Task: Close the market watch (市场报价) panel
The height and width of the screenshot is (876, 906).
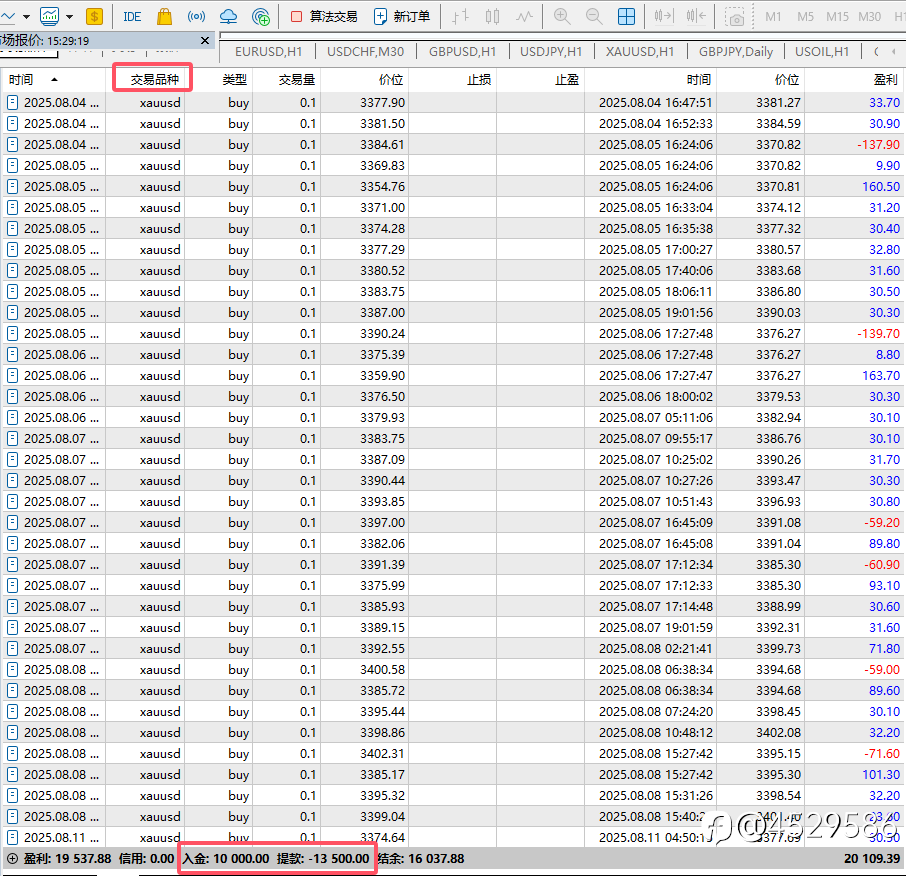Action: click(x=205, y=41)
